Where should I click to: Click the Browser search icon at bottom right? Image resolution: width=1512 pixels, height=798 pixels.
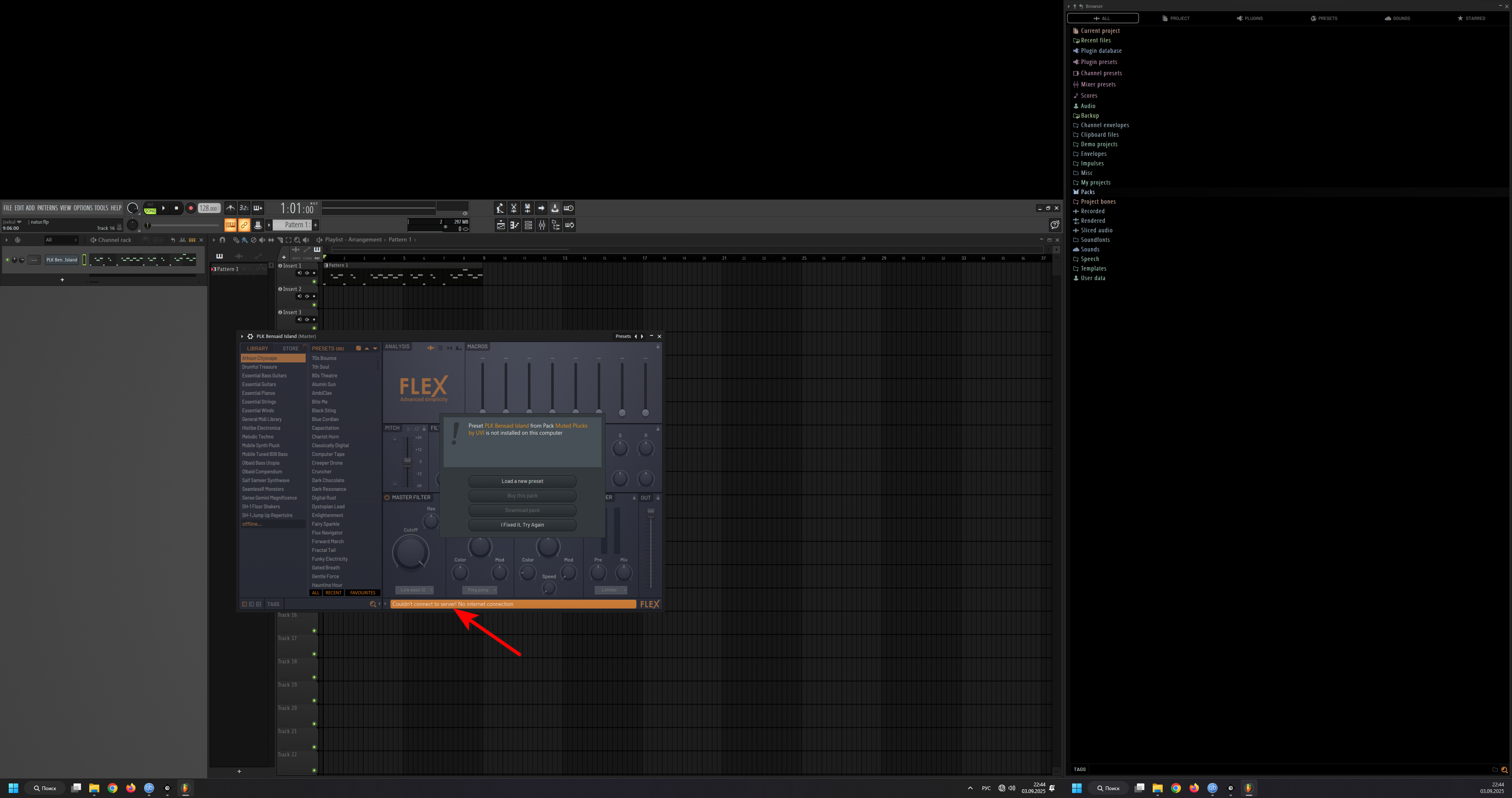coord(1505,769)
